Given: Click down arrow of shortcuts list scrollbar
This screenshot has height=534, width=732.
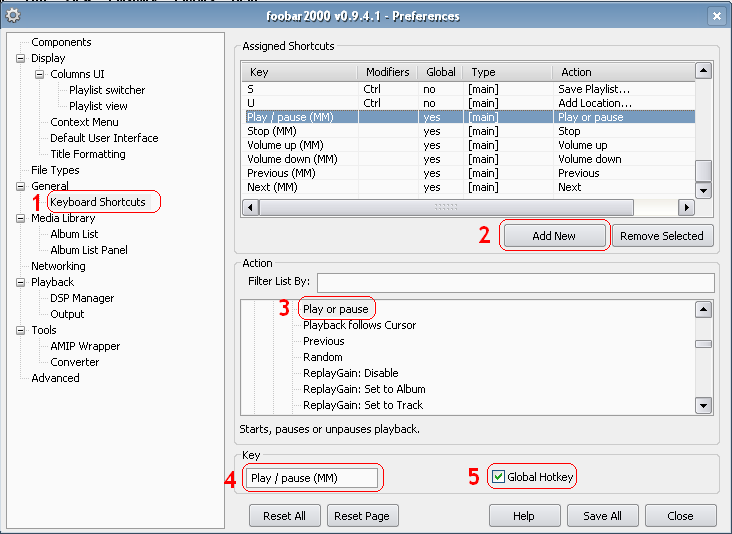Looking at the screenshot, I should pyautogui.click(x=704, y=190).
